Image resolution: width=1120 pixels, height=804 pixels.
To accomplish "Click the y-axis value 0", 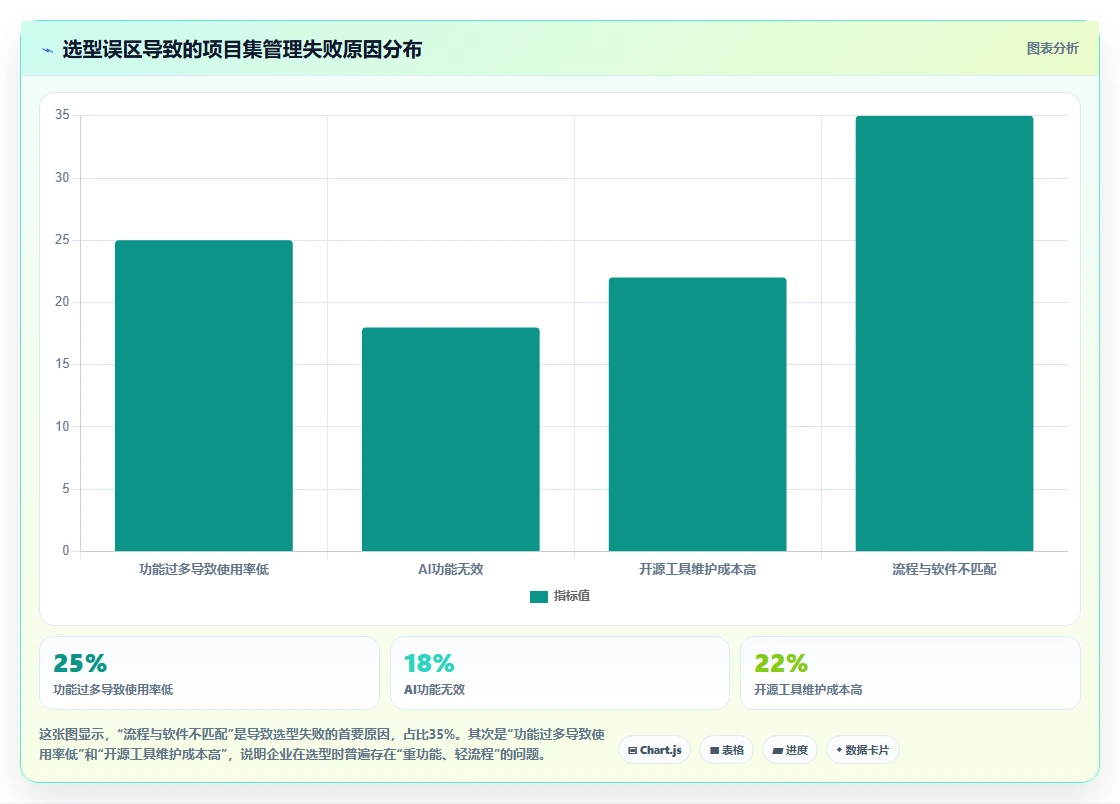I will coord(66,551).
